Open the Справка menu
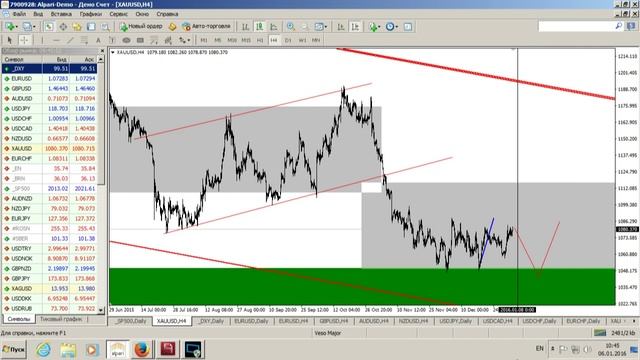 click(167, 14)
